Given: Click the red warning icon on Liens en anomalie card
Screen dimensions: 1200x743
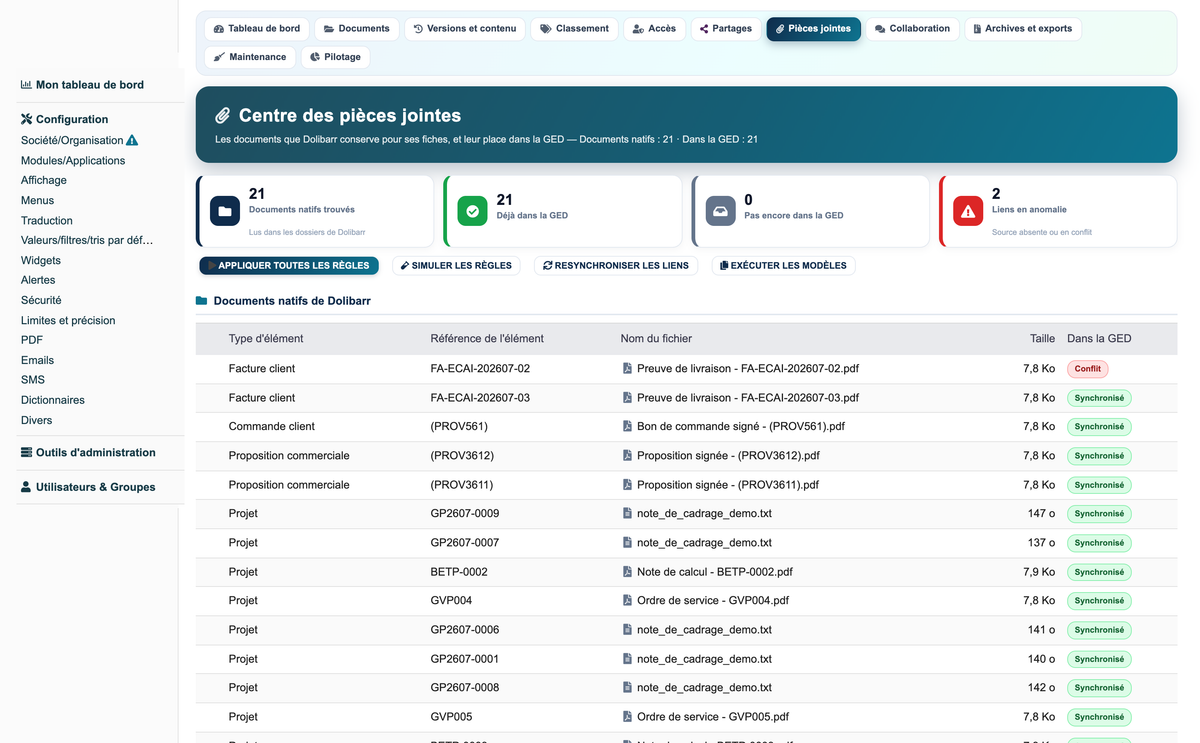Looking at the screenshot, I should 968,211.
